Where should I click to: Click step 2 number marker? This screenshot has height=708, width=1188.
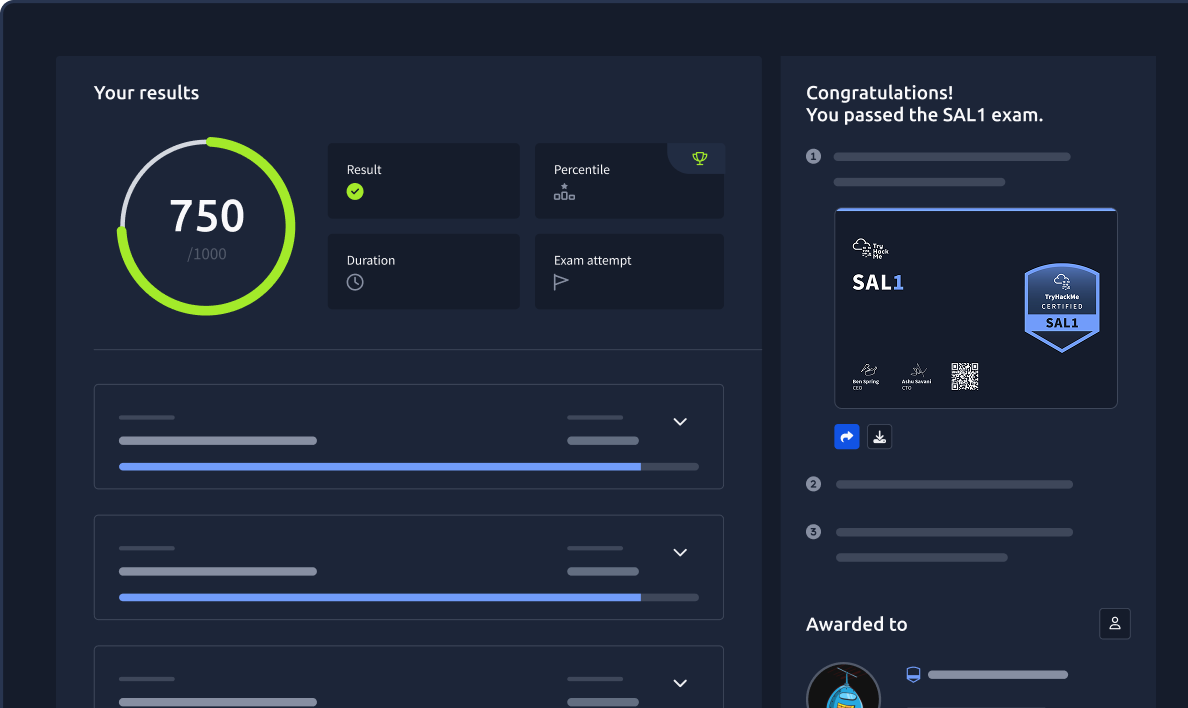click(813, 484)
